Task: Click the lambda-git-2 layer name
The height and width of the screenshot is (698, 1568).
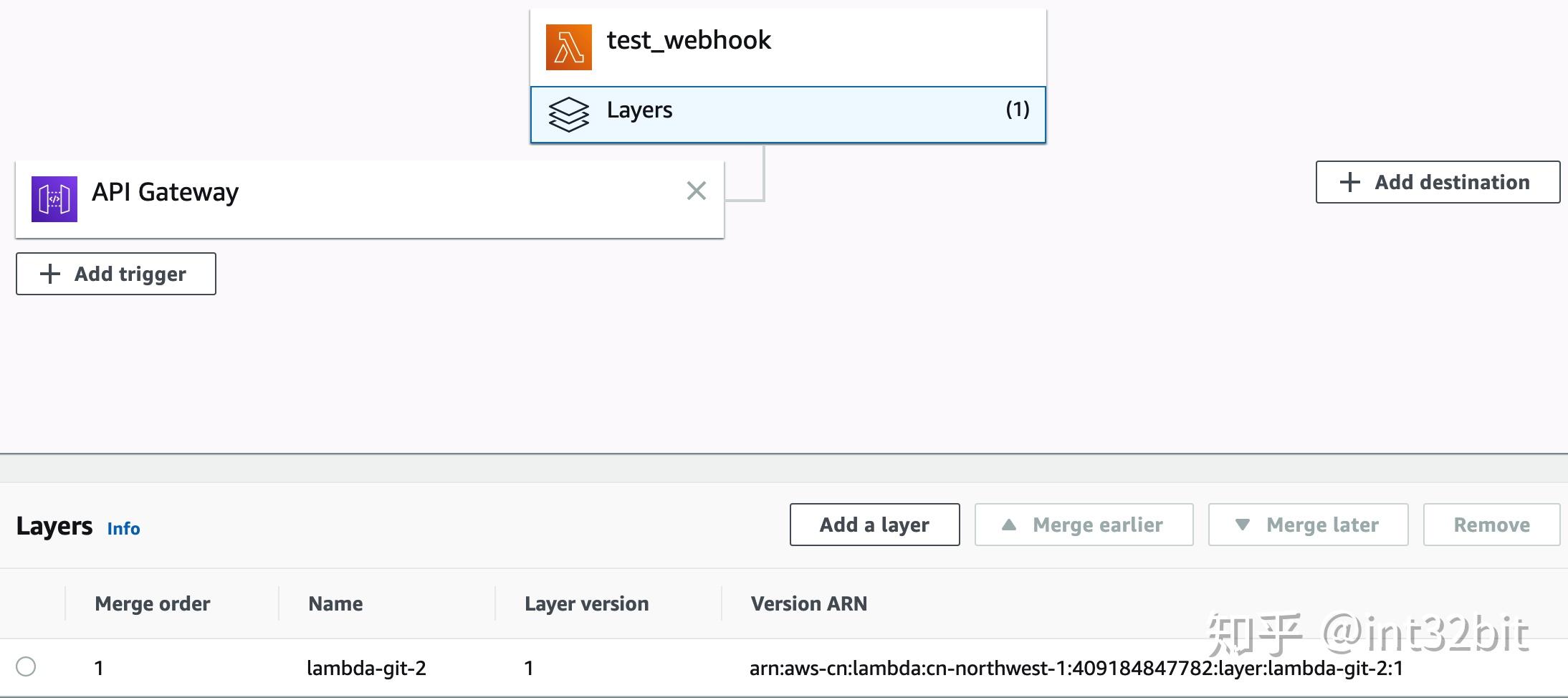Action: coord(367,667)
